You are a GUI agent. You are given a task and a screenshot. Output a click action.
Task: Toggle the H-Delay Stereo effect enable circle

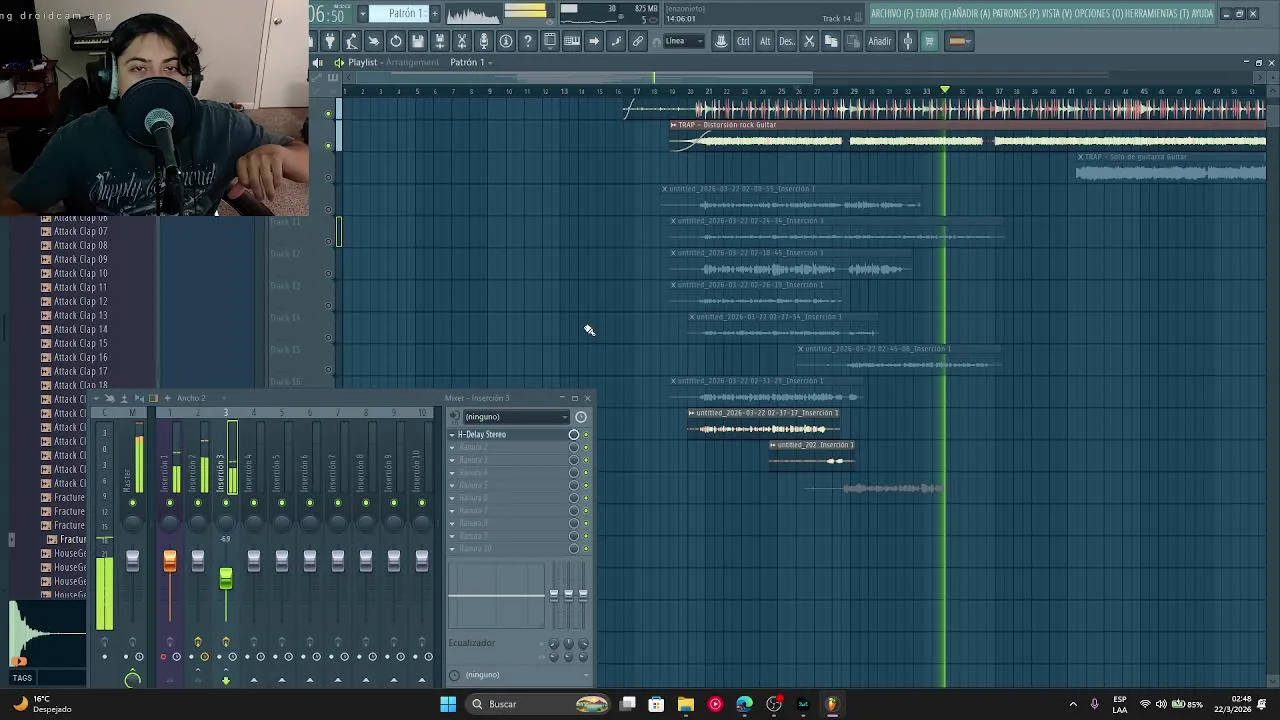pyautogui.click(x=574, y=435)
